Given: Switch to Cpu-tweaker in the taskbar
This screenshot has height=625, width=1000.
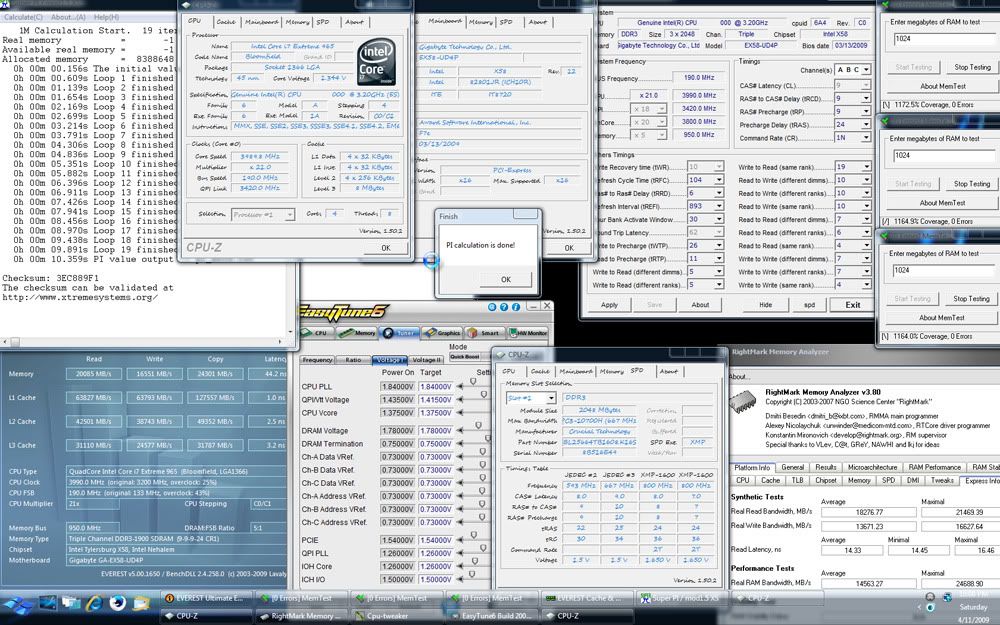Looking at the screenshot, I should pyautogui.click(x=397, y=616).
